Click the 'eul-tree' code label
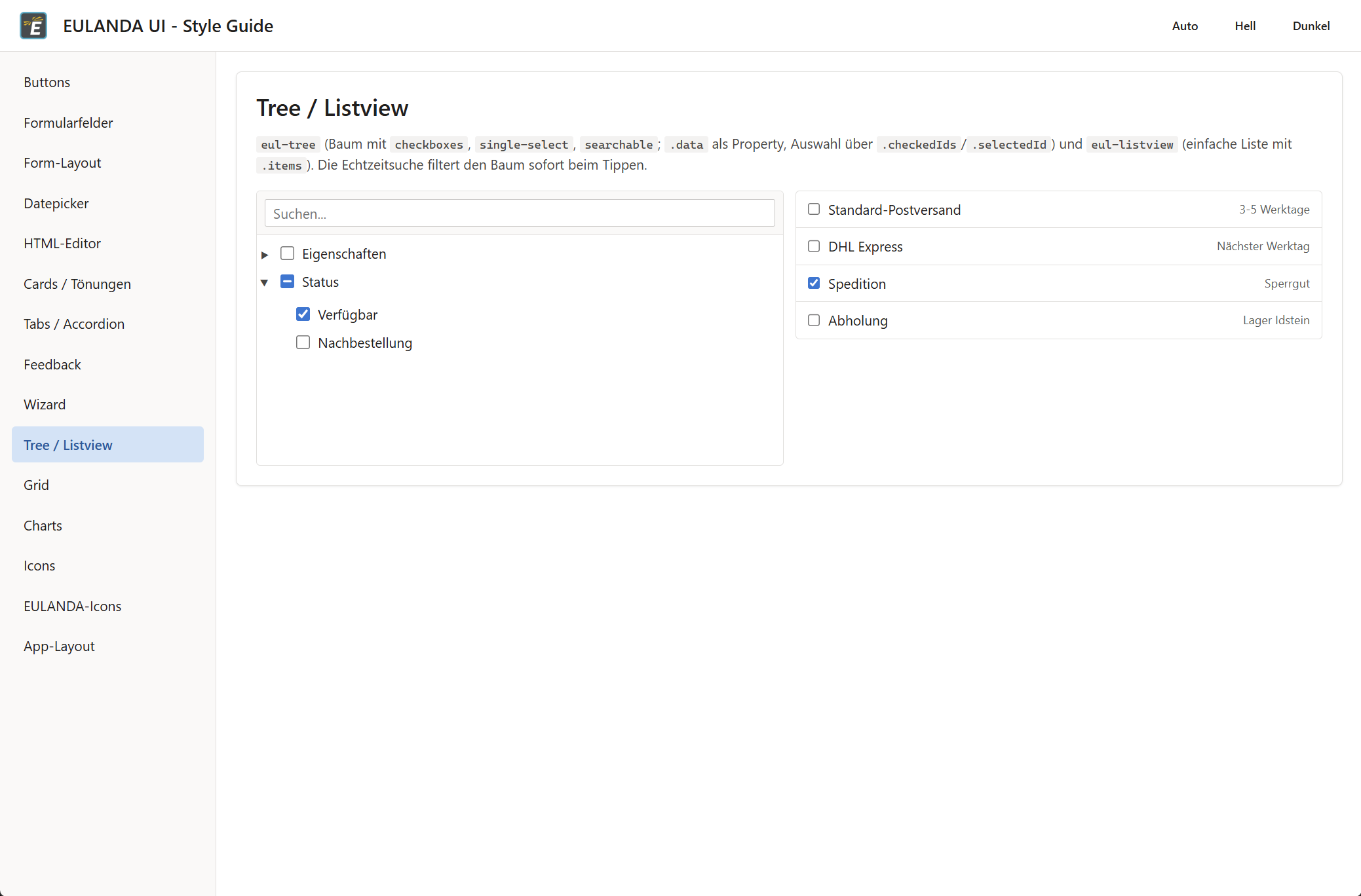The image size is (1361, 896). click(288, 145)
